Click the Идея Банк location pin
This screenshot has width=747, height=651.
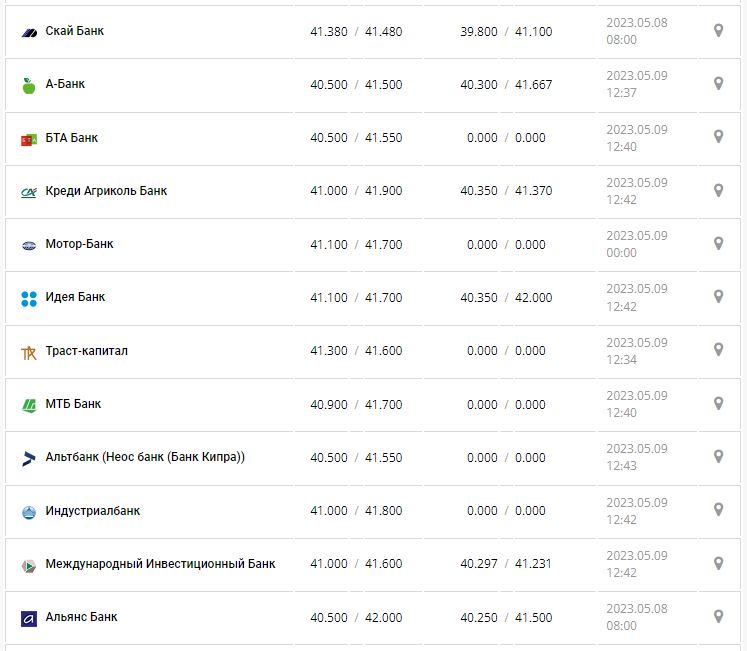pyautogui.click(x=718, y=297)
